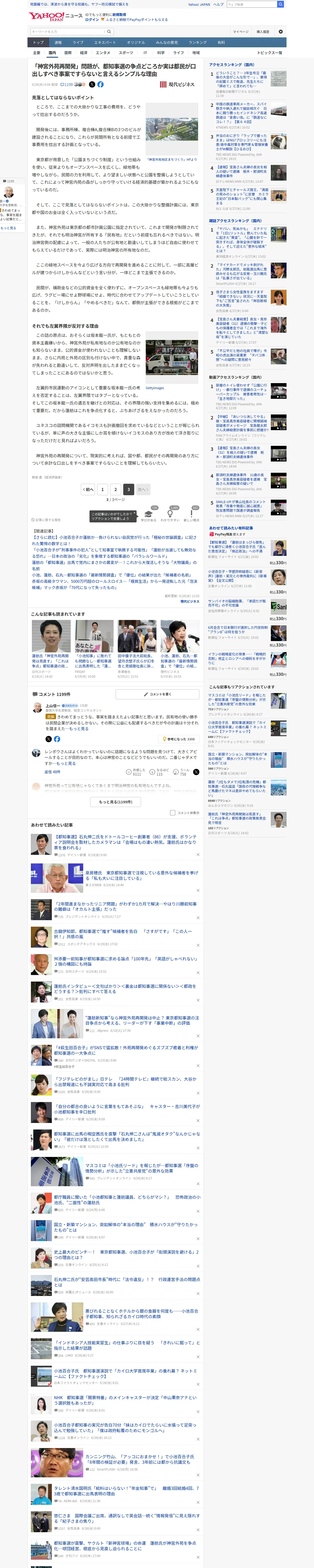Click the コメントを書く button

click(x=158, y=694)
